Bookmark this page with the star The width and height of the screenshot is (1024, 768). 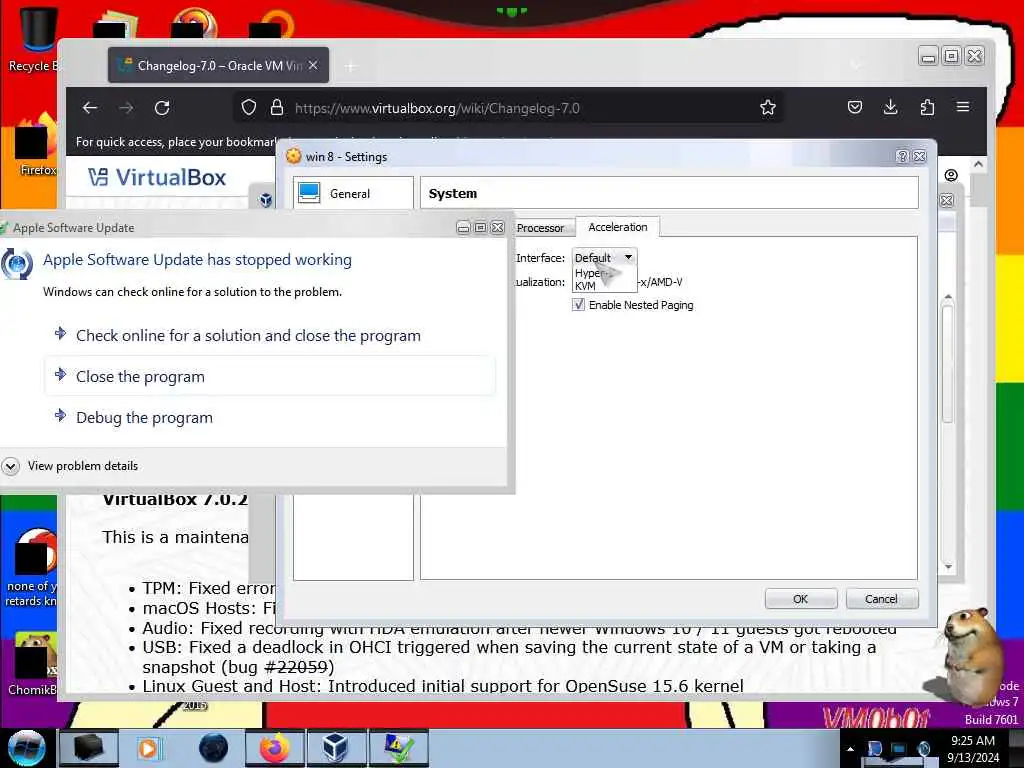coord(768,108)
